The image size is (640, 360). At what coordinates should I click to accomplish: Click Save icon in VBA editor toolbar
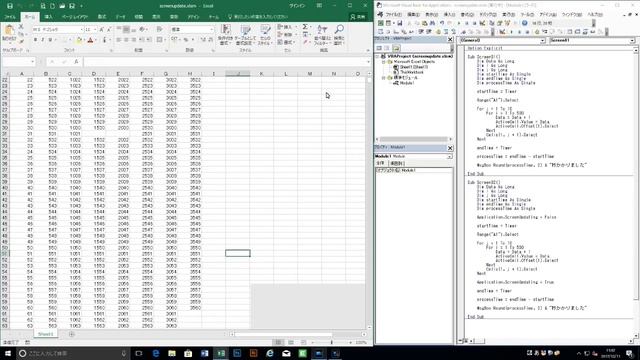pyautogui.click(x=400, y=23)
